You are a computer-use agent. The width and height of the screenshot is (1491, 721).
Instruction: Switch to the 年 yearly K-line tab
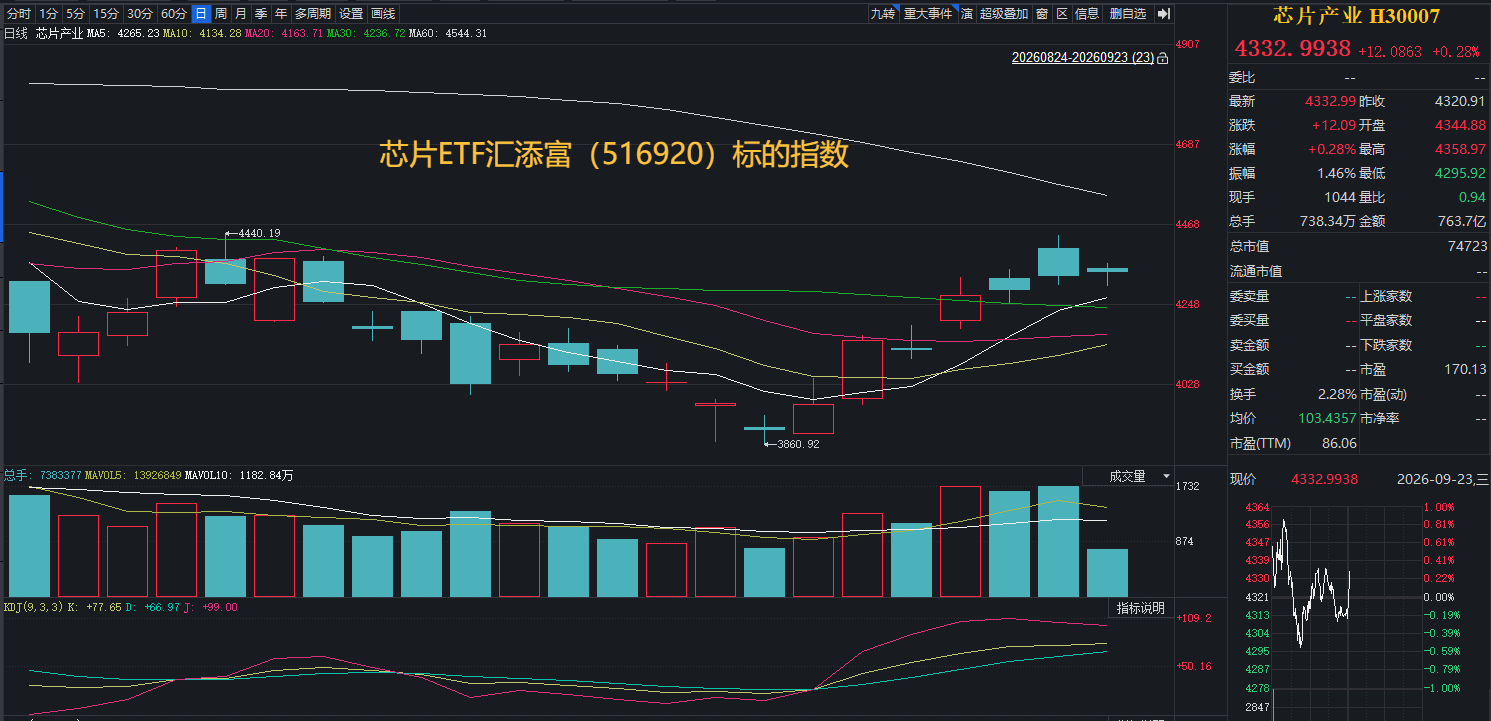coord(281,14)
